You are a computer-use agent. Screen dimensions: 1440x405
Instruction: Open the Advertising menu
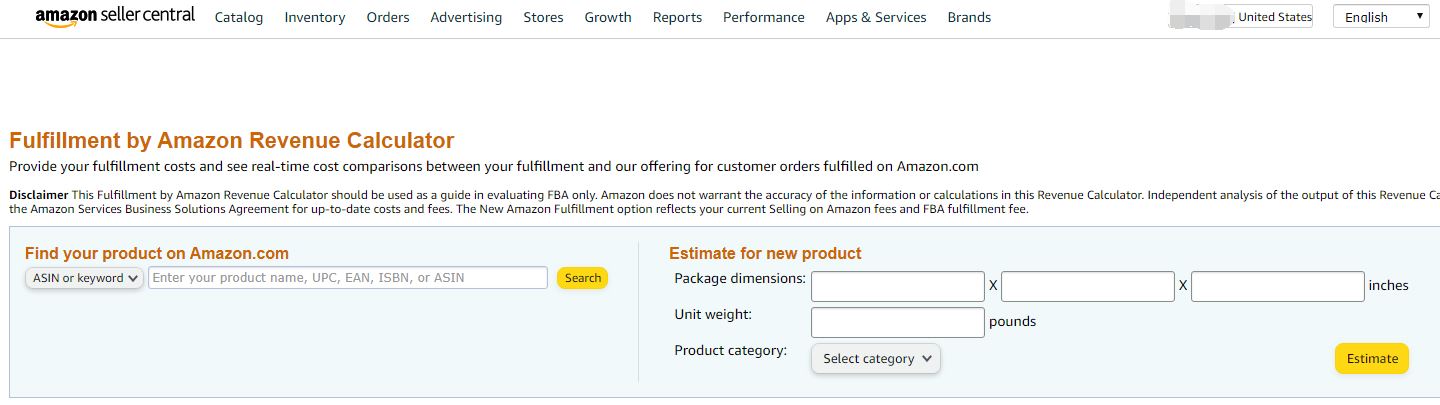pos(466,17)
